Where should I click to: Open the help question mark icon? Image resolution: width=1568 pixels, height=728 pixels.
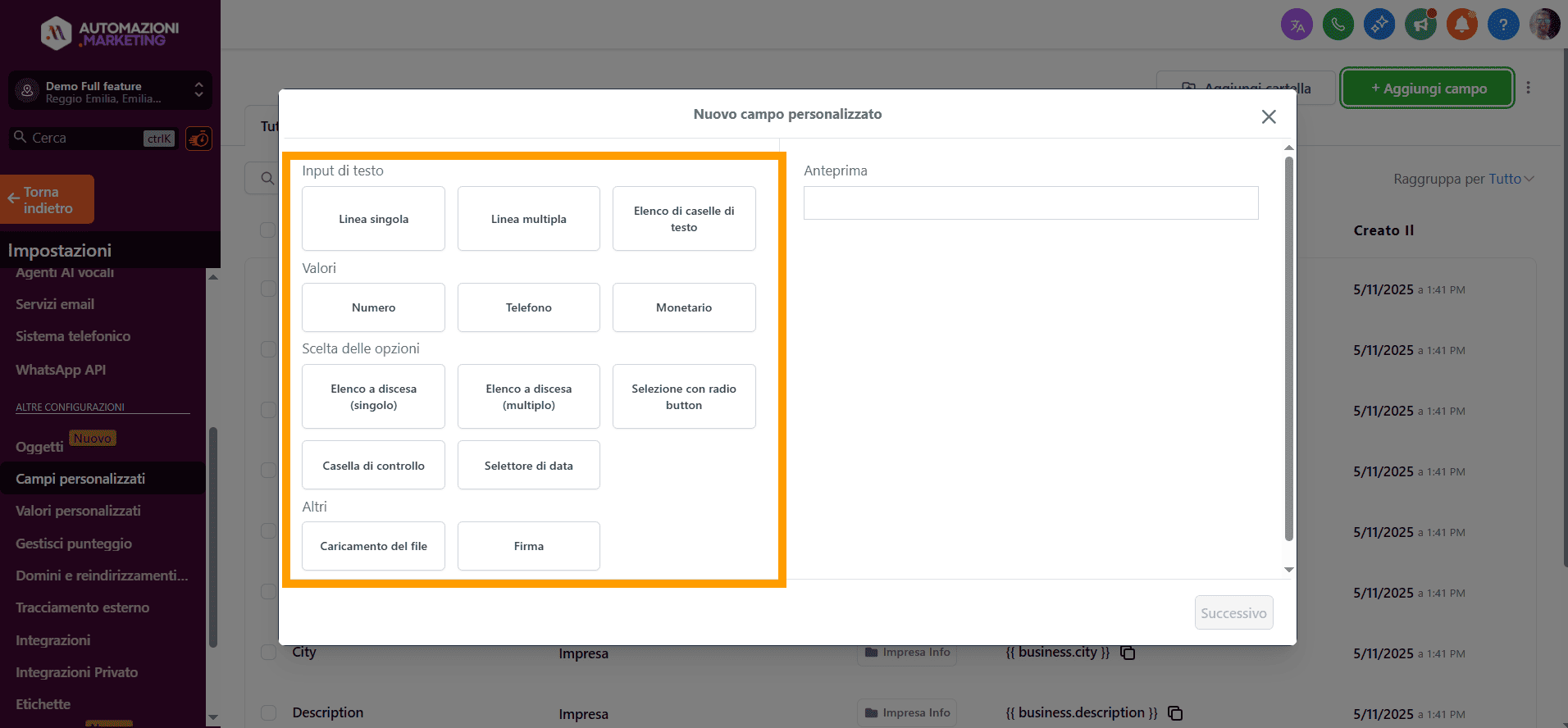click(x=1503, y=25)
